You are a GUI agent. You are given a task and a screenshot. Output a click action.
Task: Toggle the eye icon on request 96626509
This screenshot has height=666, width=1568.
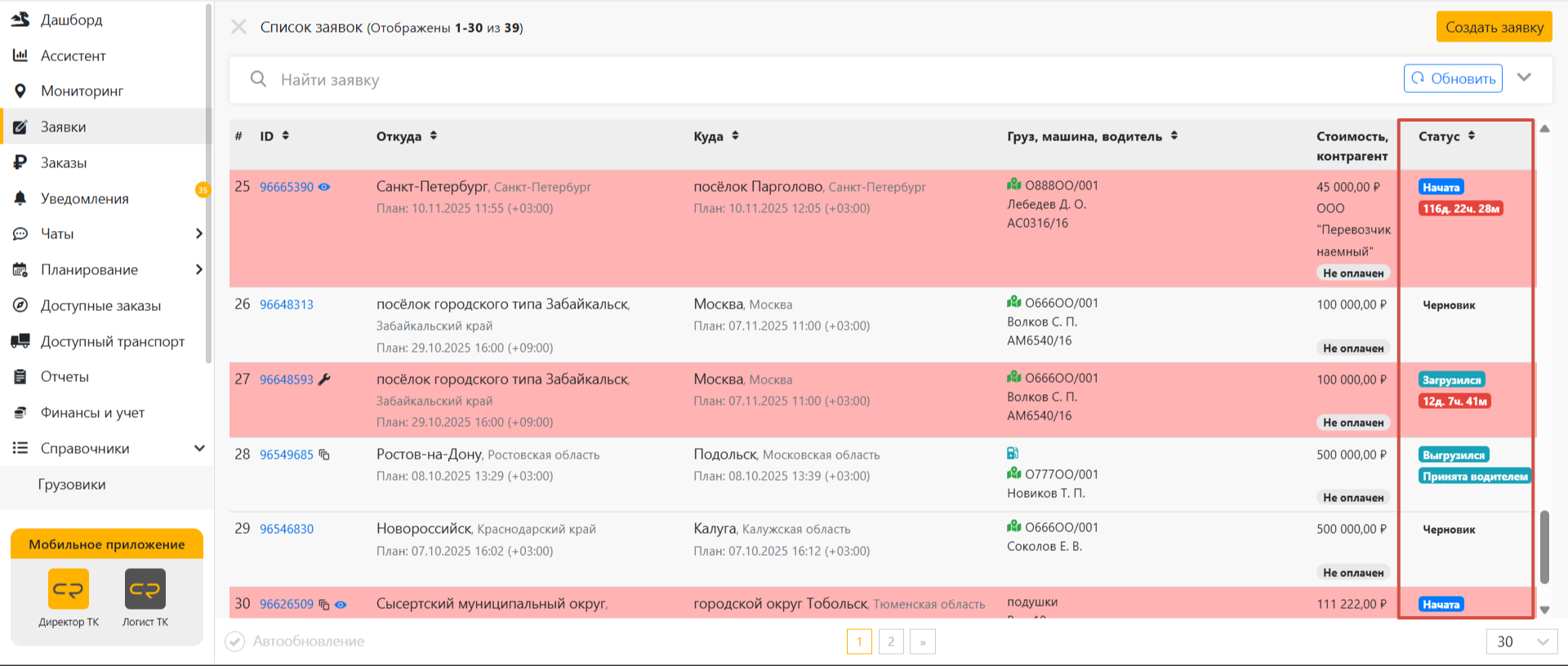coord(341,605)
